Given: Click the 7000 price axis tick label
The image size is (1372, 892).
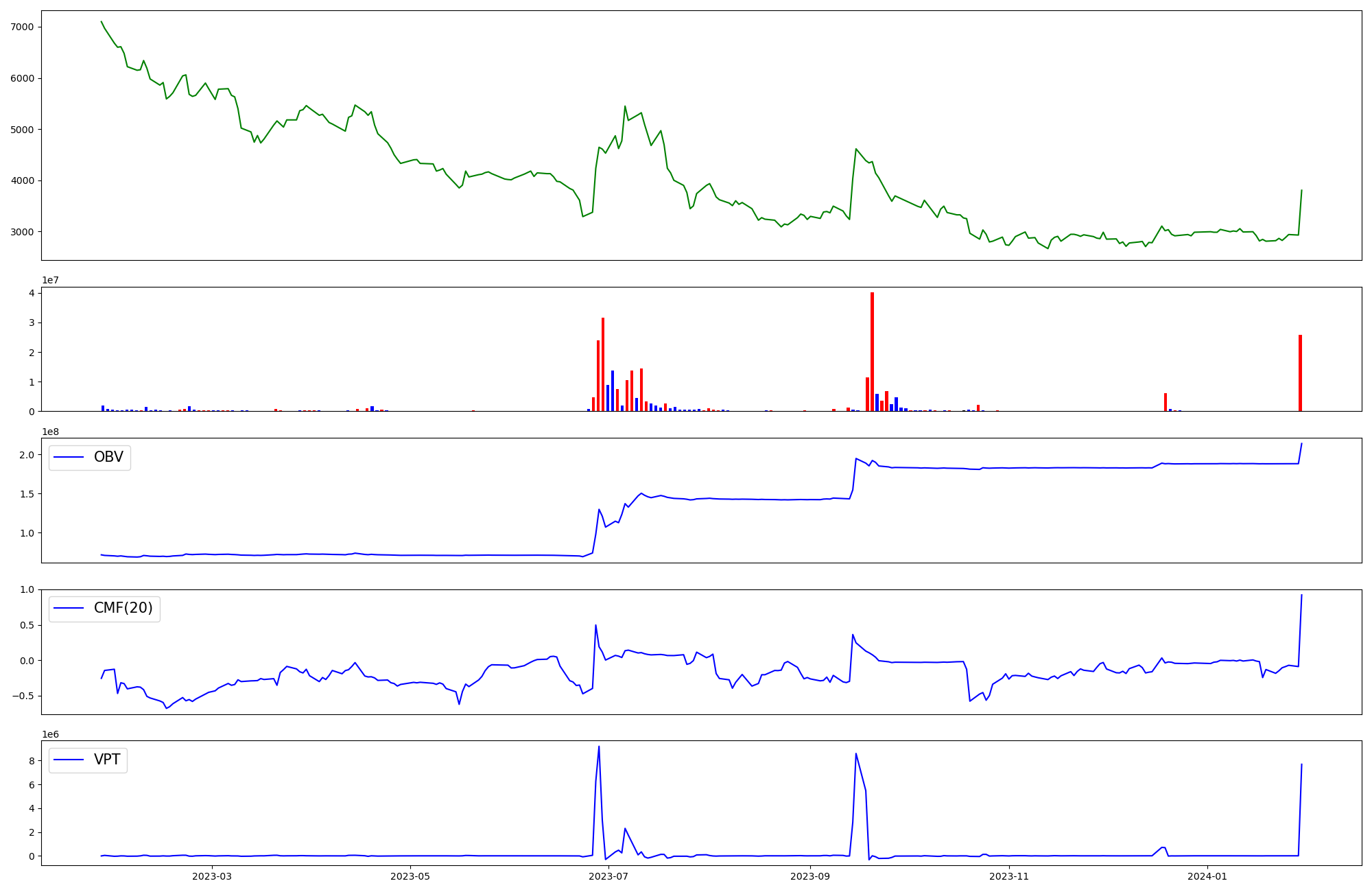Looking at the screenshot, I should click(23, 27).
